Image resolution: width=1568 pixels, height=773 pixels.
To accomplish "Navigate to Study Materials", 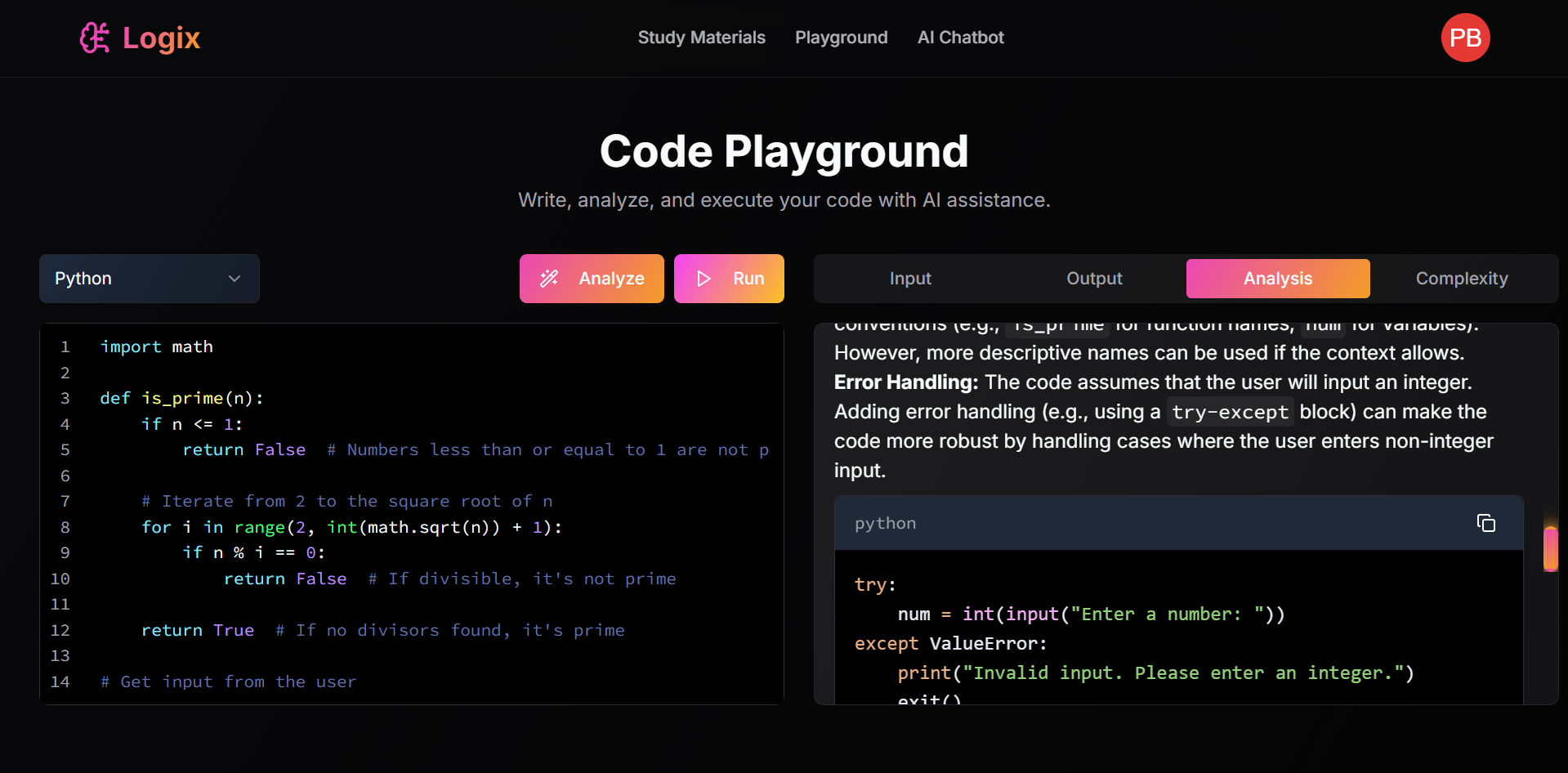I will coord(701,38).
